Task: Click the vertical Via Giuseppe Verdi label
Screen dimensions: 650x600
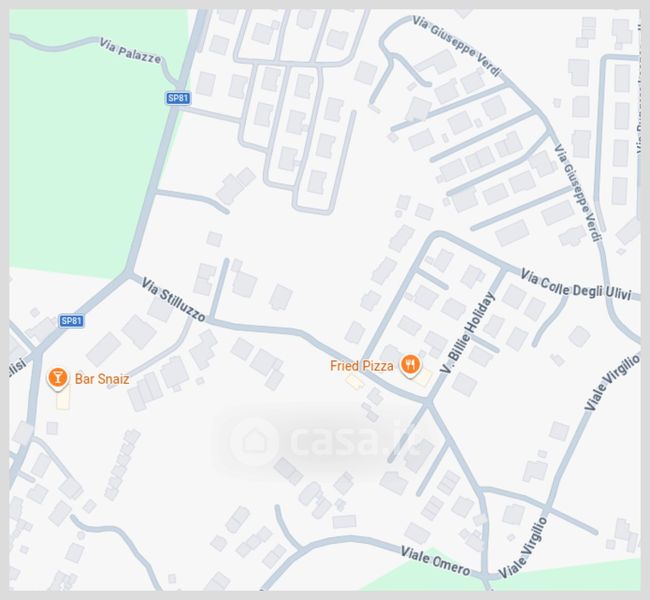Action: (x=578, y=193)
